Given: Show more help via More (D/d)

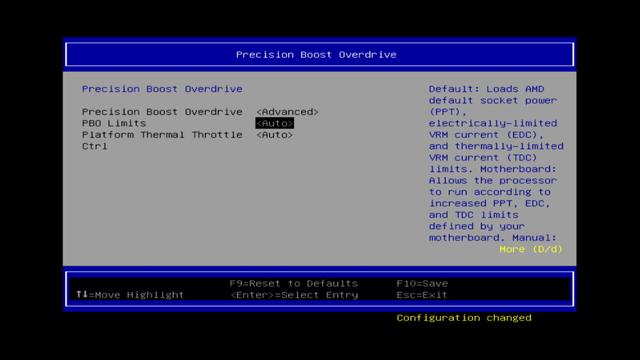Looking at the screenshot, I should [531, 249].
